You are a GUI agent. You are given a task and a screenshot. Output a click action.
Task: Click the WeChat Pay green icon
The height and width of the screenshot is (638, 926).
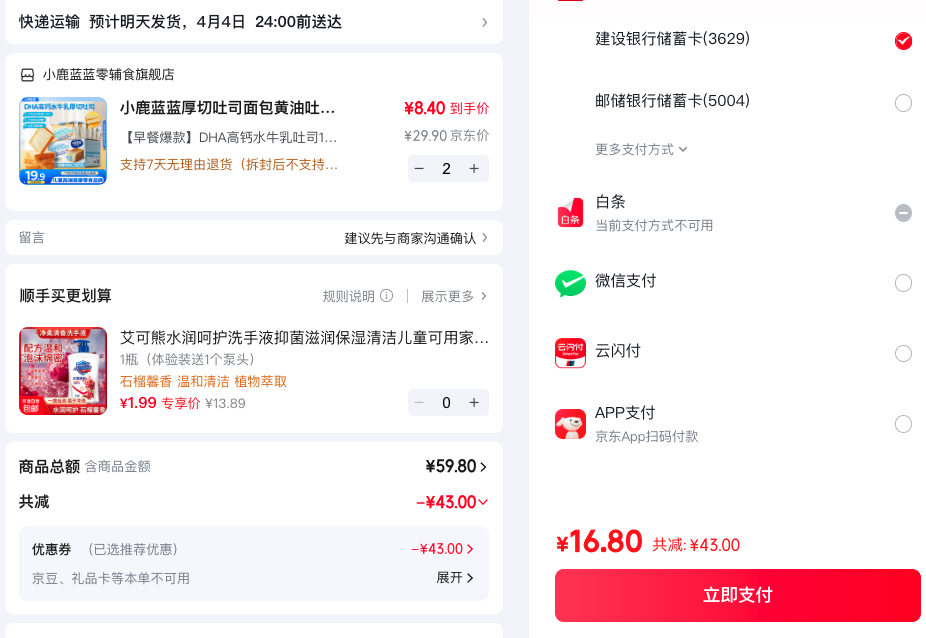pyautogui.click(x=570, y=283)
